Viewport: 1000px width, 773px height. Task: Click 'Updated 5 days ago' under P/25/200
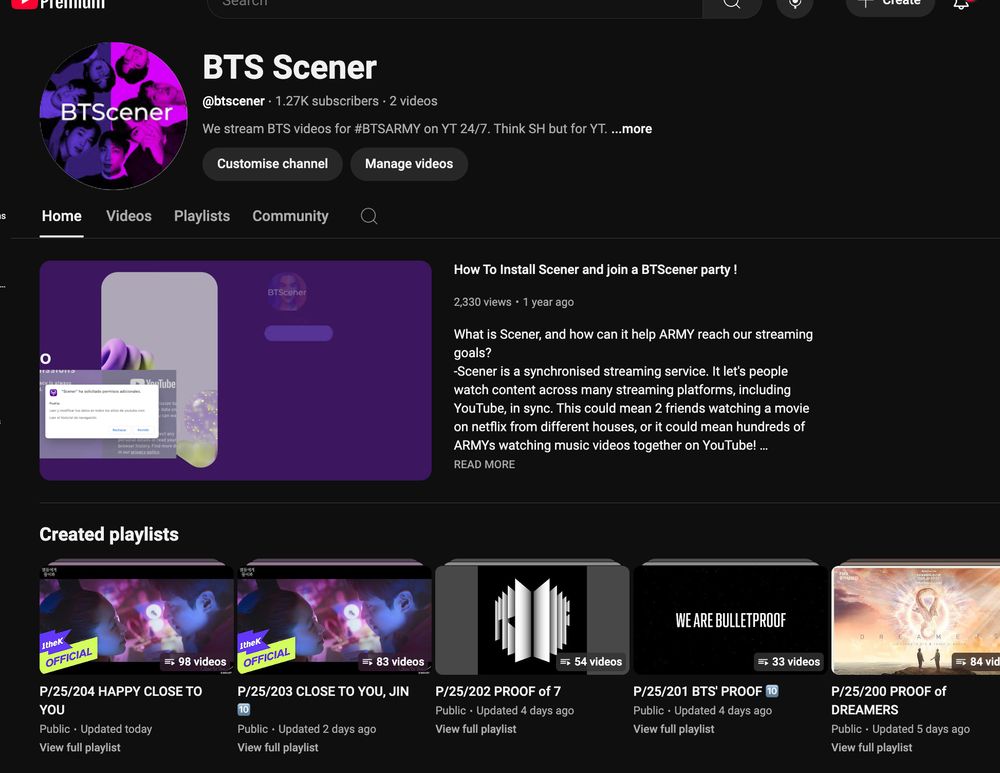(921, 728)
